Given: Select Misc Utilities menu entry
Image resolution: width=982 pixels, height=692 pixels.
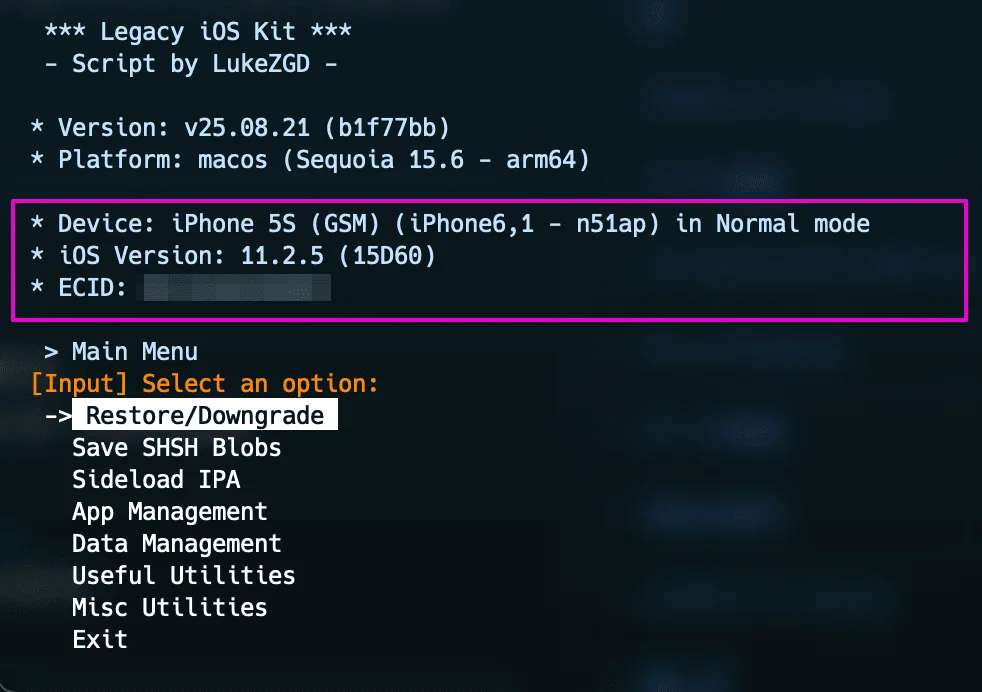Looking at the screenshot, I should 170,607.
